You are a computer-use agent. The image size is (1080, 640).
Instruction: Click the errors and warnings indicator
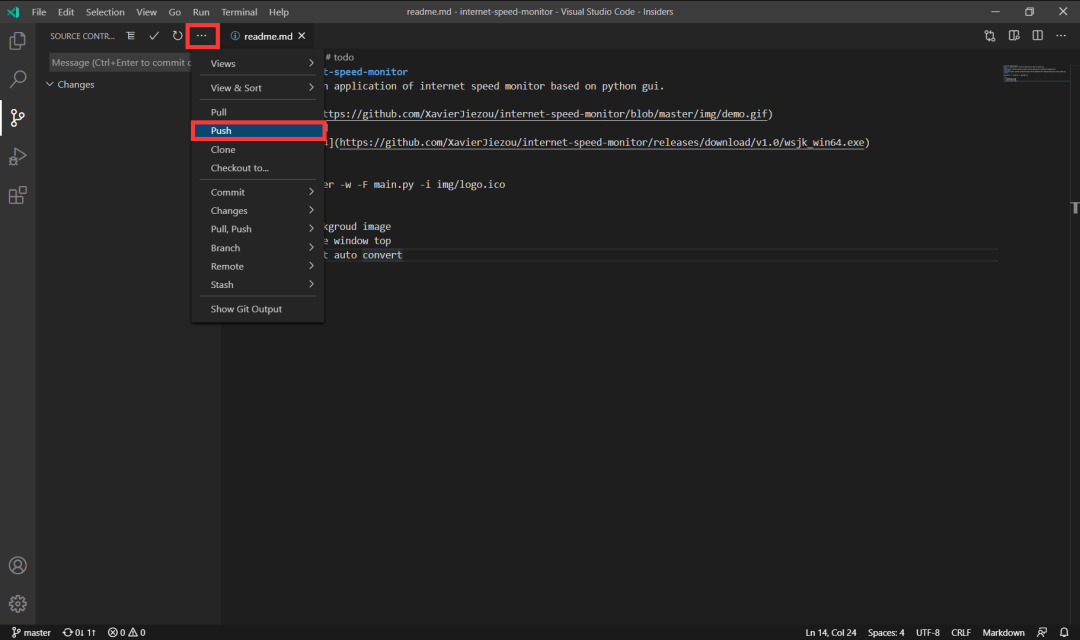click(127, 632)
